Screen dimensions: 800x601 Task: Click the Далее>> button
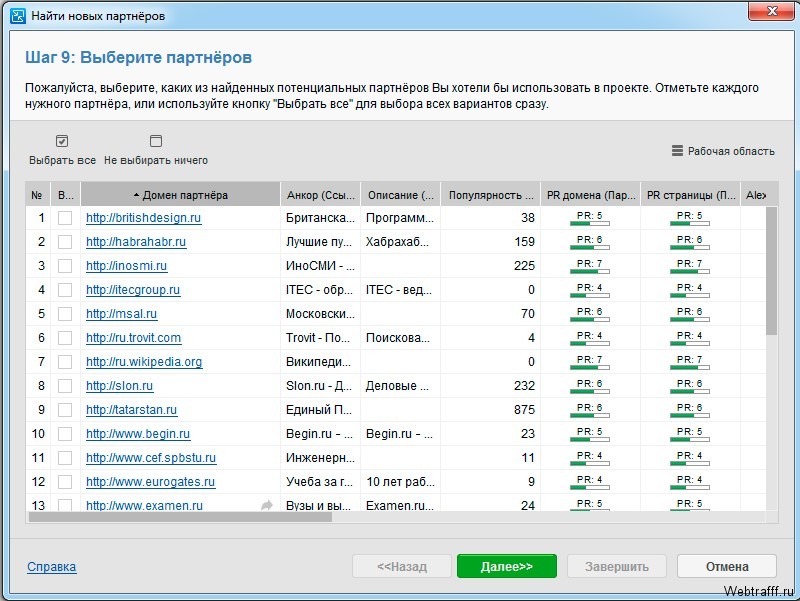507,566
